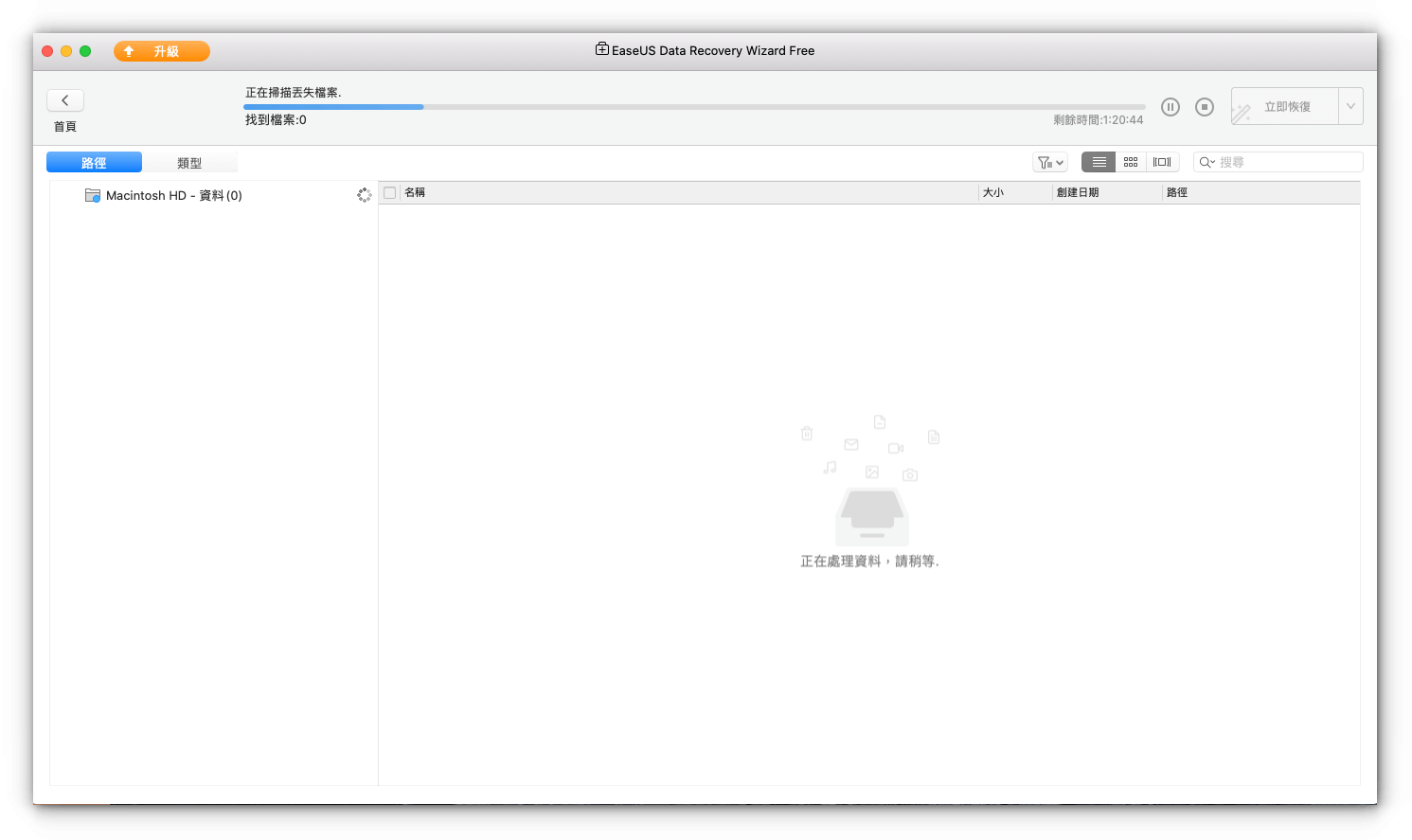Stop the scan with the stop icon
This screenshot has height=840, width=1412.
tap(1205, 107)
